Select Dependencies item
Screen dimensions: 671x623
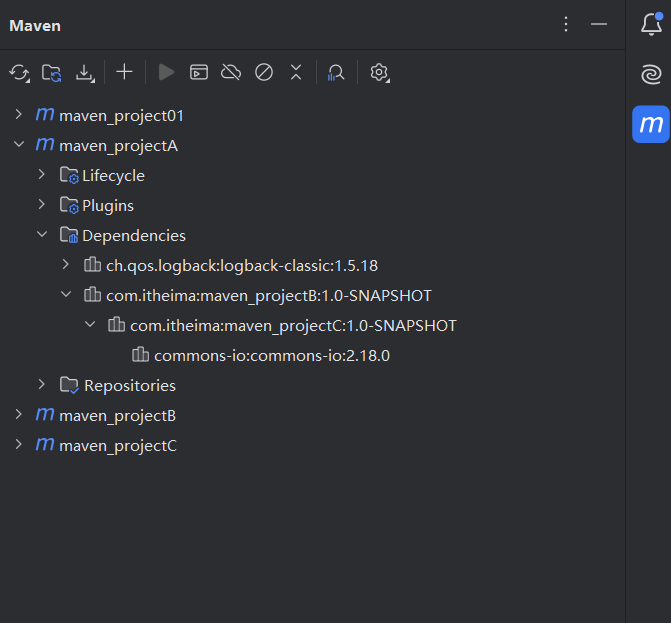pyautogui.click(x=134, y=236)
